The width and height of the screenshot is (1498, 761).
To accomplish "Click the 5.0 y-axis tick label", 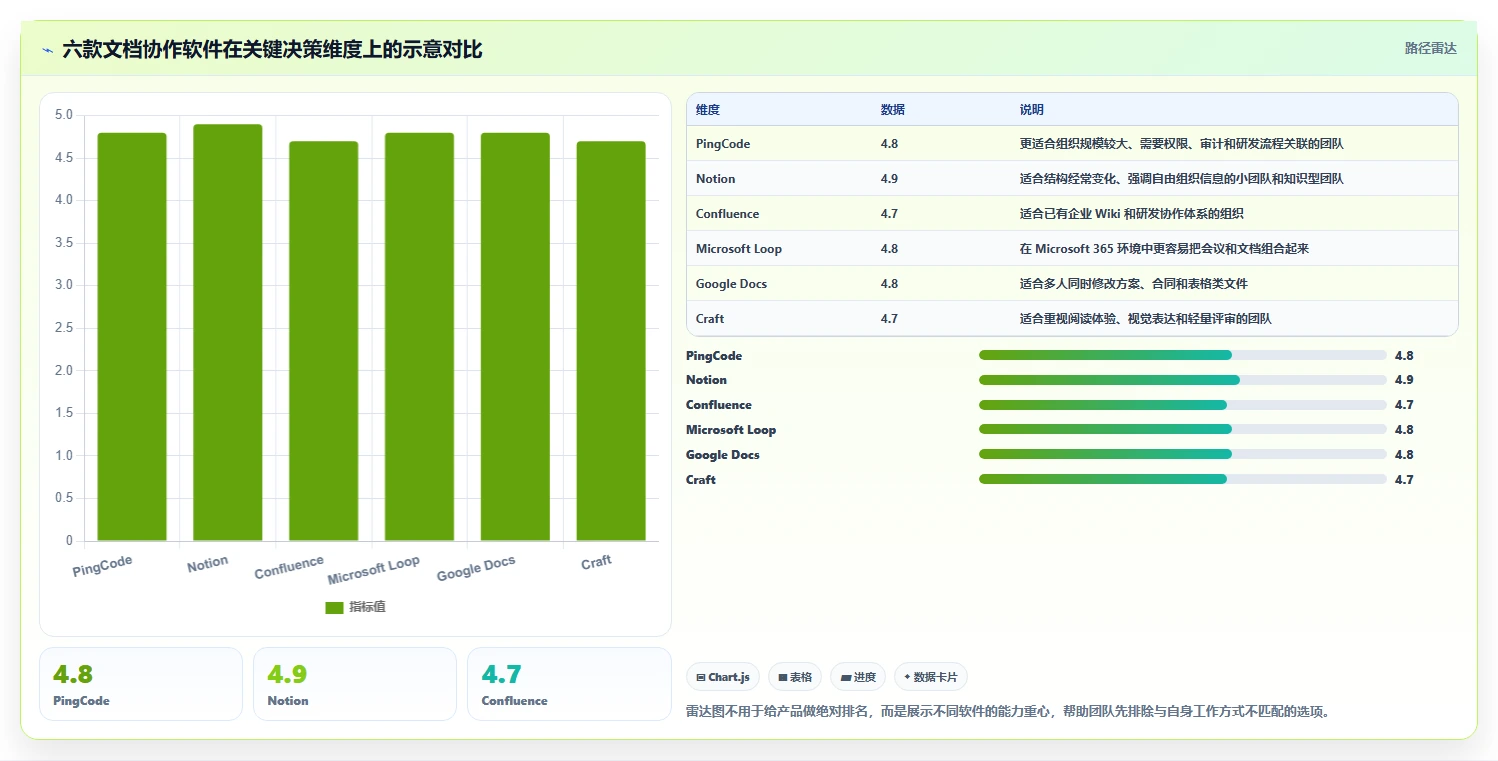I will point(64,115).
